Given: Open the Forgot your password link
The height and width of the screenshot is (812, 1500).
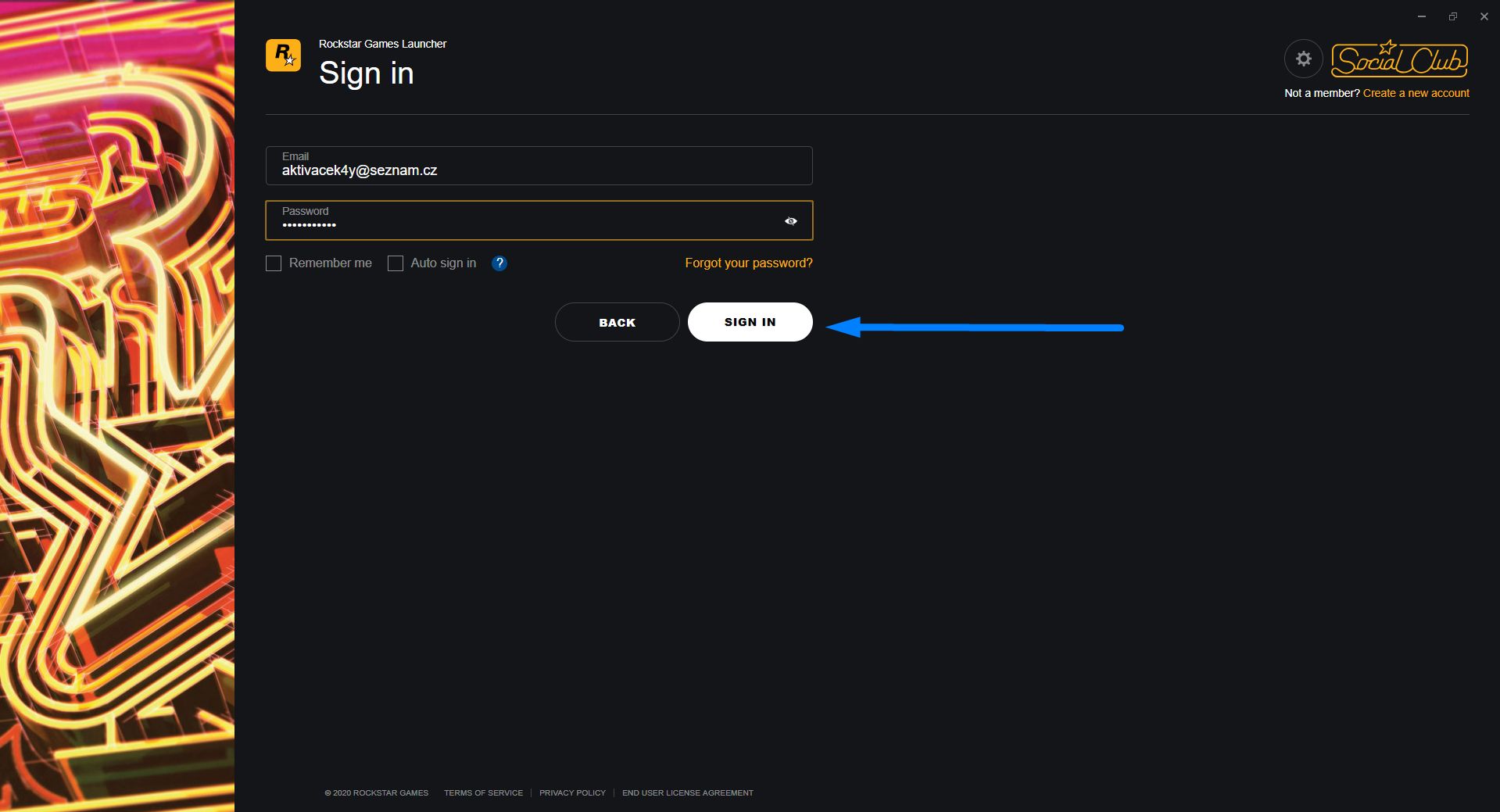Looking at the screenshot, I should coord(748,263).
